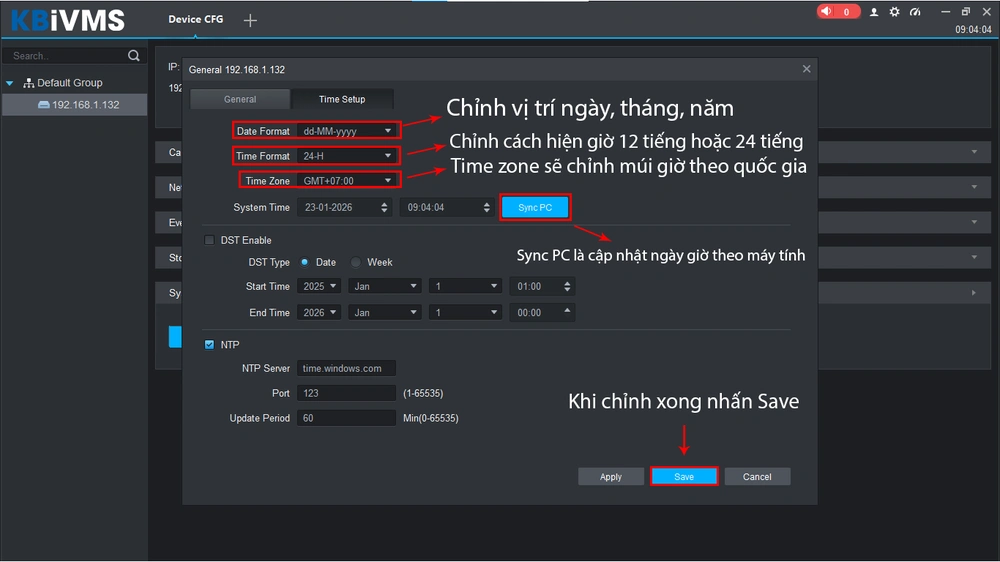The height and width of the screenshot is (562, 1000).
Task: Close the General 192.168.1.132 dialog
Action: tap(806, 69)
